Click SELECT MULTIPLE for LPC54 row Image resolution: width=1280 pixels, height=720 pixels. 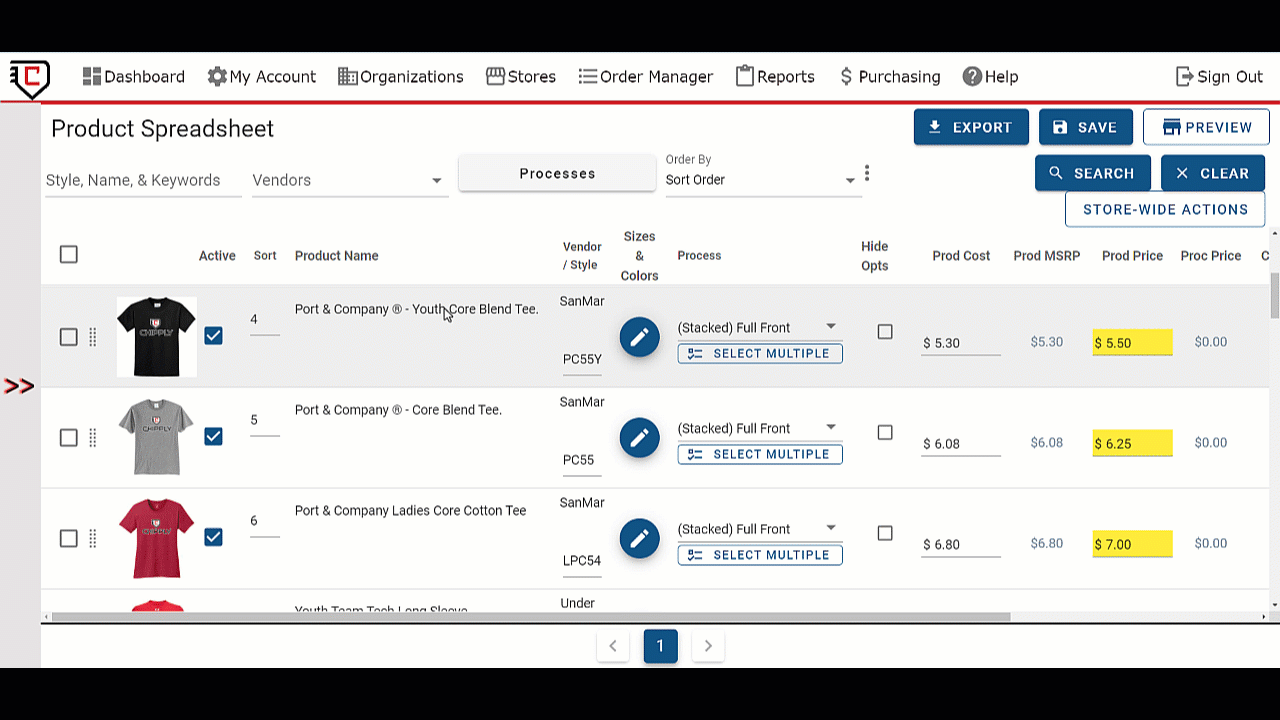coord(760,555)
